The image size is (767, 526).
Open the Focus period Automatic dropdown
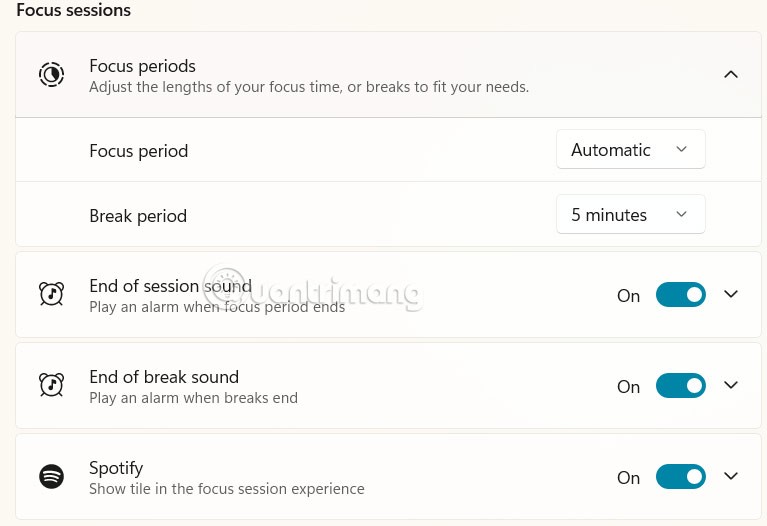click(x=631, y=149)
